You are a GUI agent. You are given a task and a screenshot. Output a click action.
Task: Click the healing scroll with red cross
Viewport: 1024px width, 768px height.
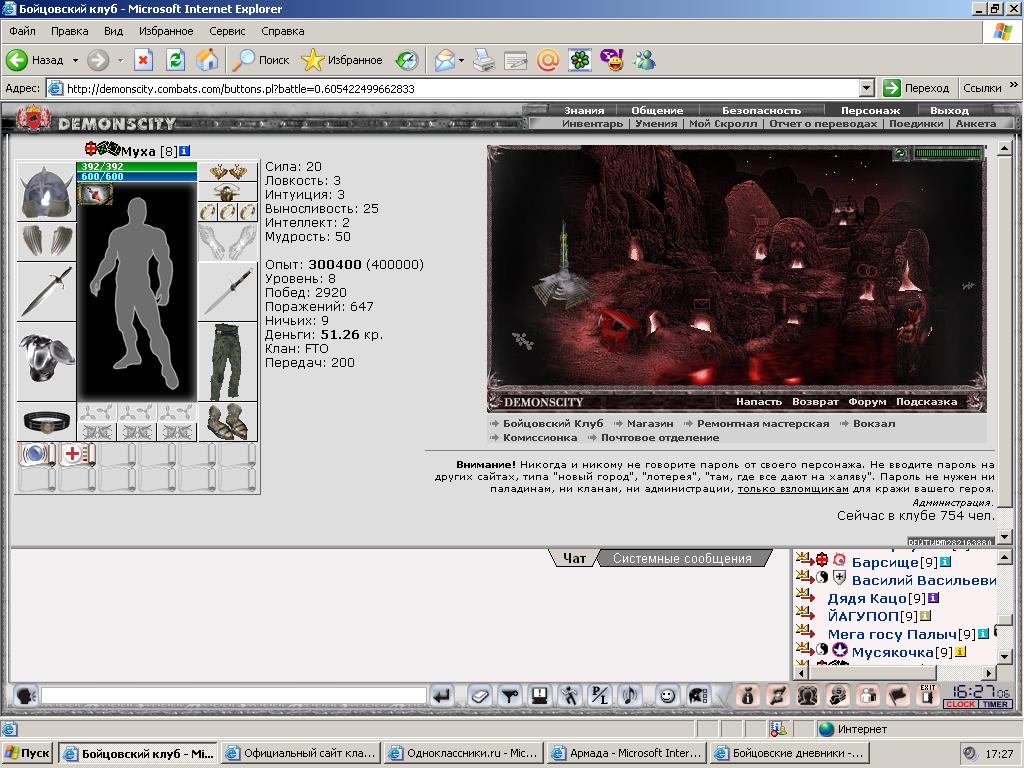coord(77,454)
